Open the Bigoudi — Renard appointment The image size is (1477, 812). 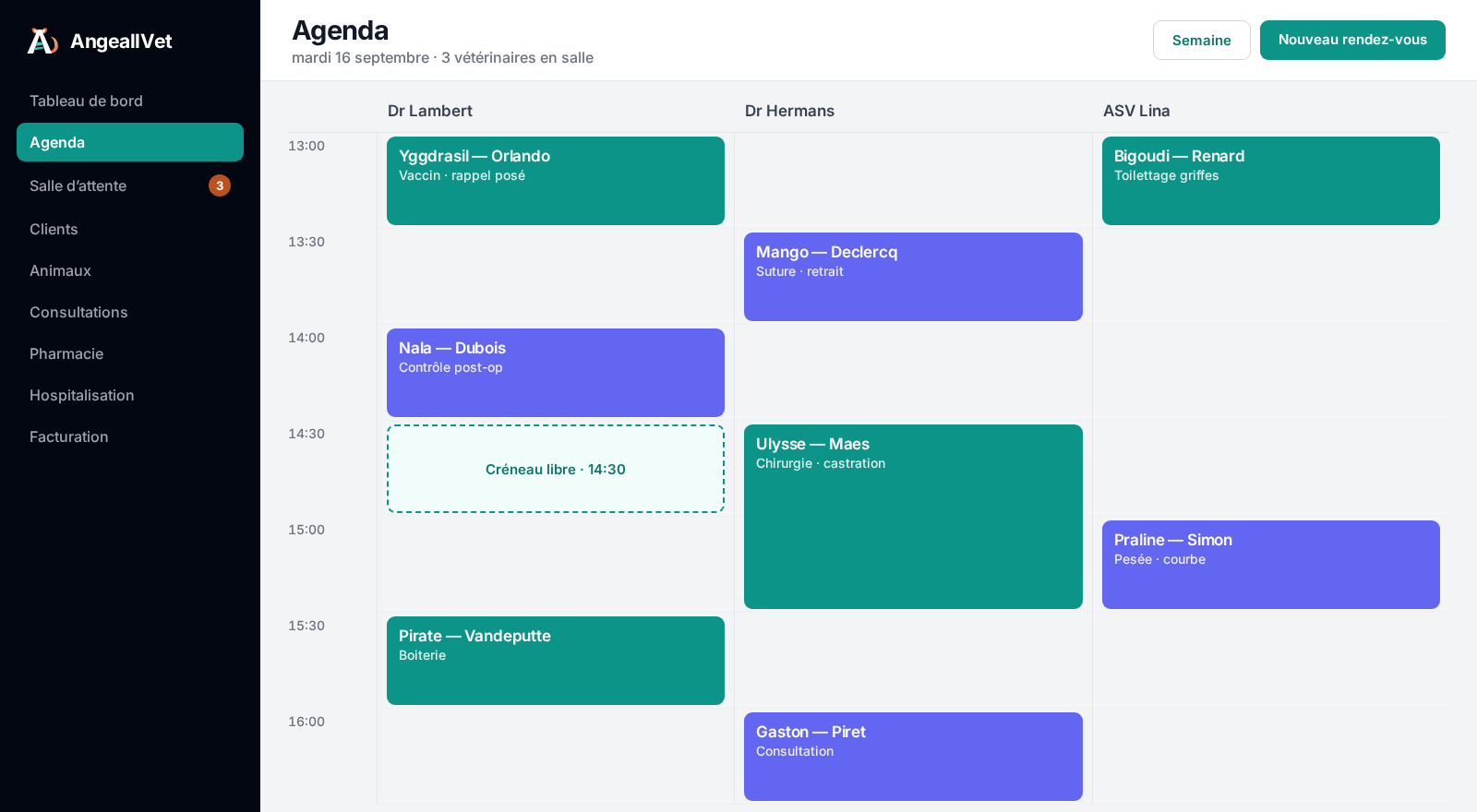coord(1271,181)
